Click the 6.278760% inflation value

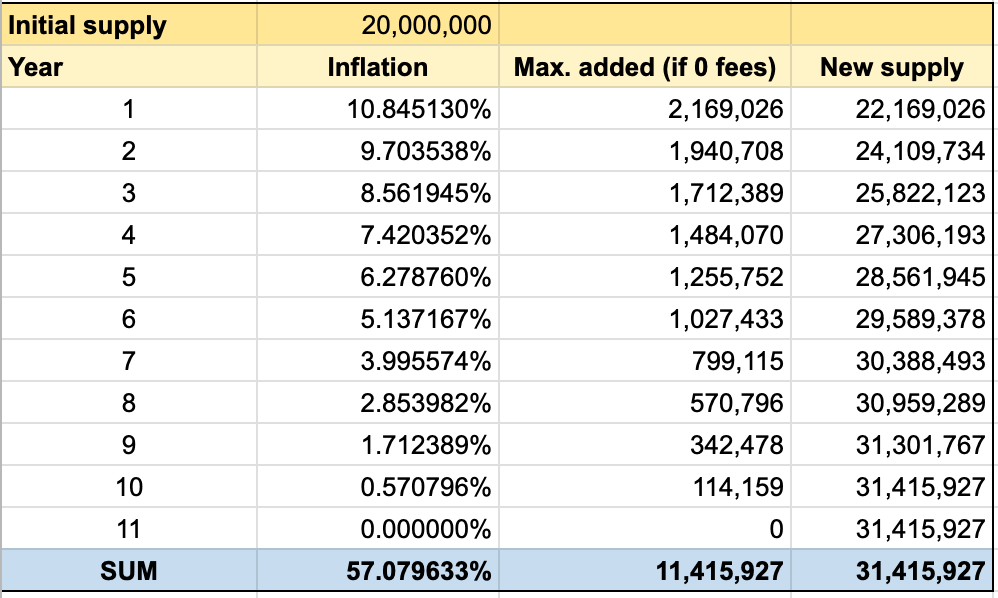pos(423,277)
